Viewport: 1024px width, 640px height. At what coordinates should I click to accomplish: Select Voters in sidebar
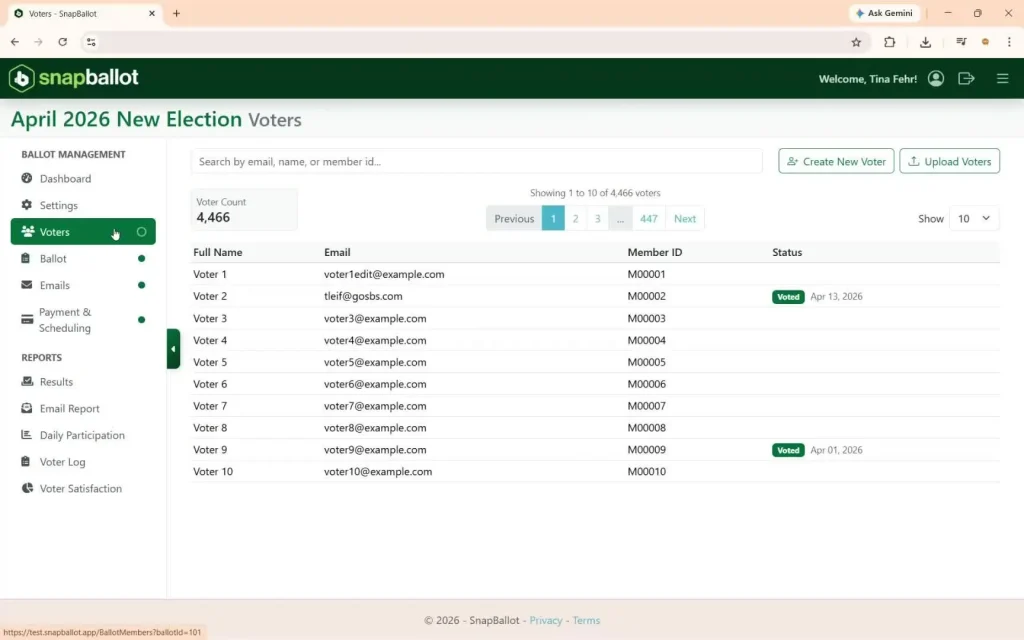(x=83, y=232)
